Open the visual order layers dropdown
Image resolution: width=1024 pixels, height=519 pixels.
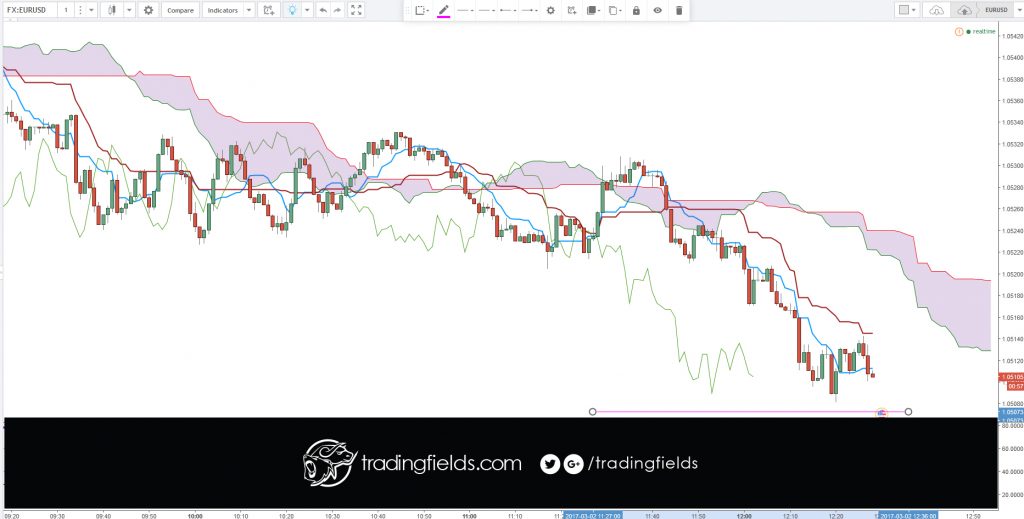tap(593, 10)
